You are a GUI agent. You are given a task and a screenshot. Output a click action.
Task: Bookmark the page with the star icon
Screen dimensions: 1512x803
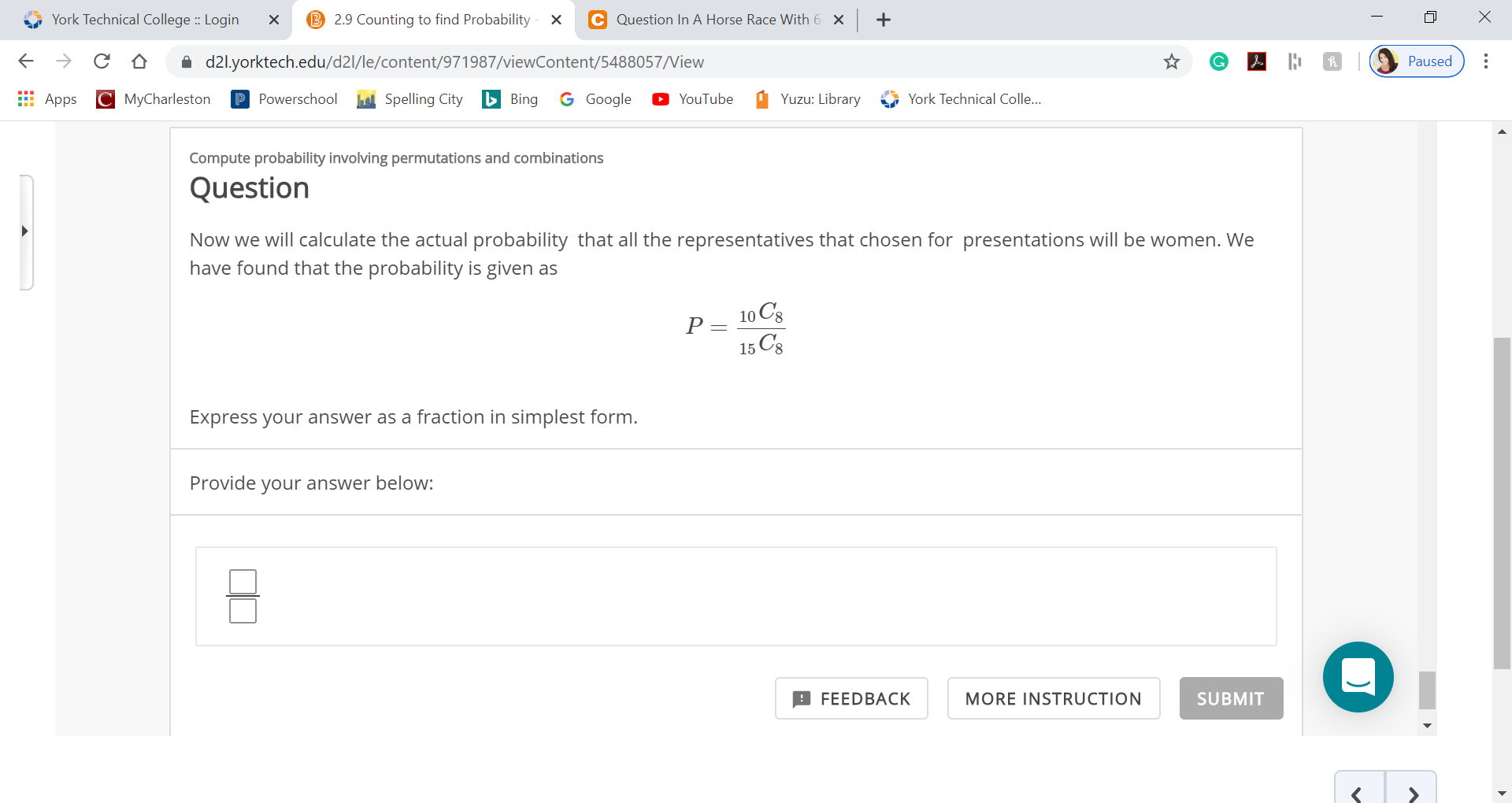pyautogui.click(x=1172, y=61)
